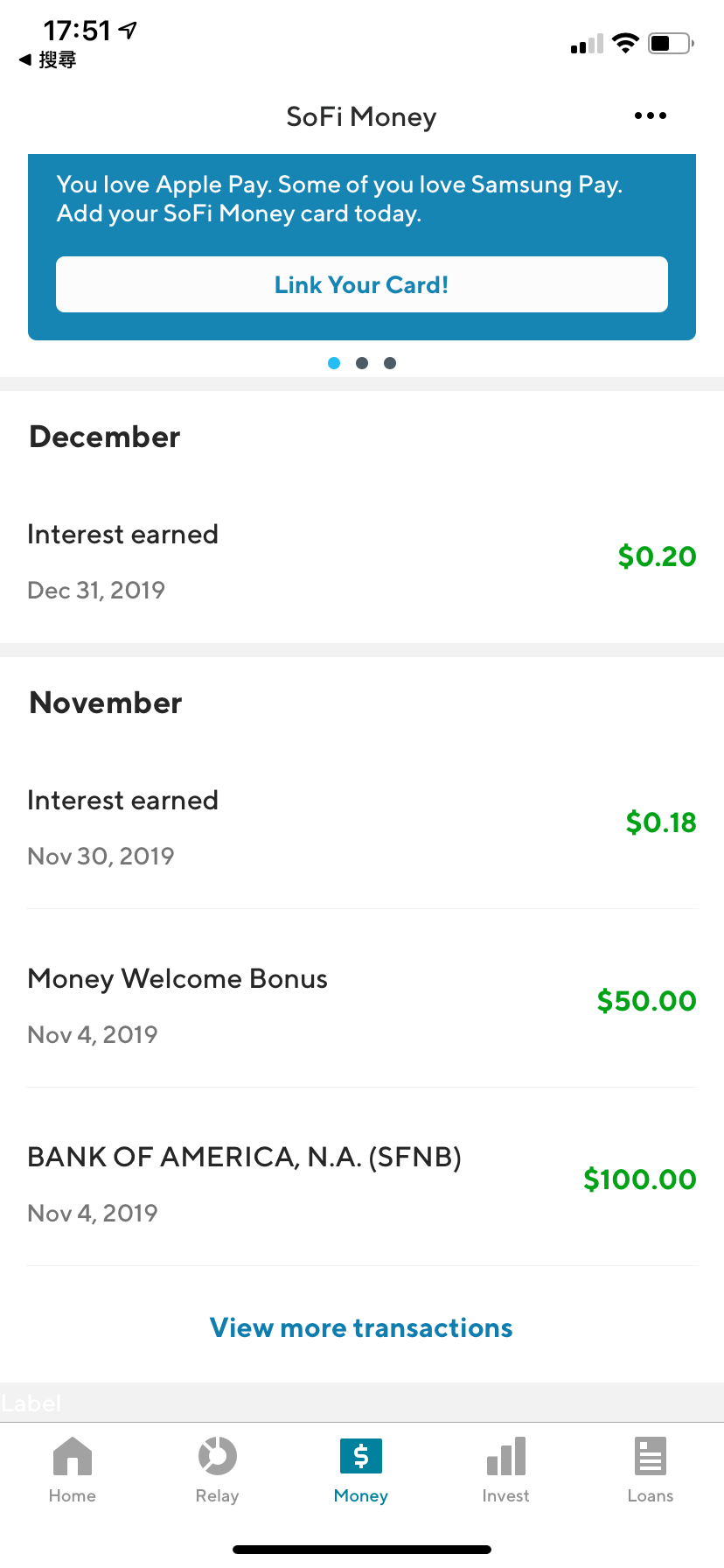Open the three-dot more options menu
724x1568 pixels.
coord(651,115)
